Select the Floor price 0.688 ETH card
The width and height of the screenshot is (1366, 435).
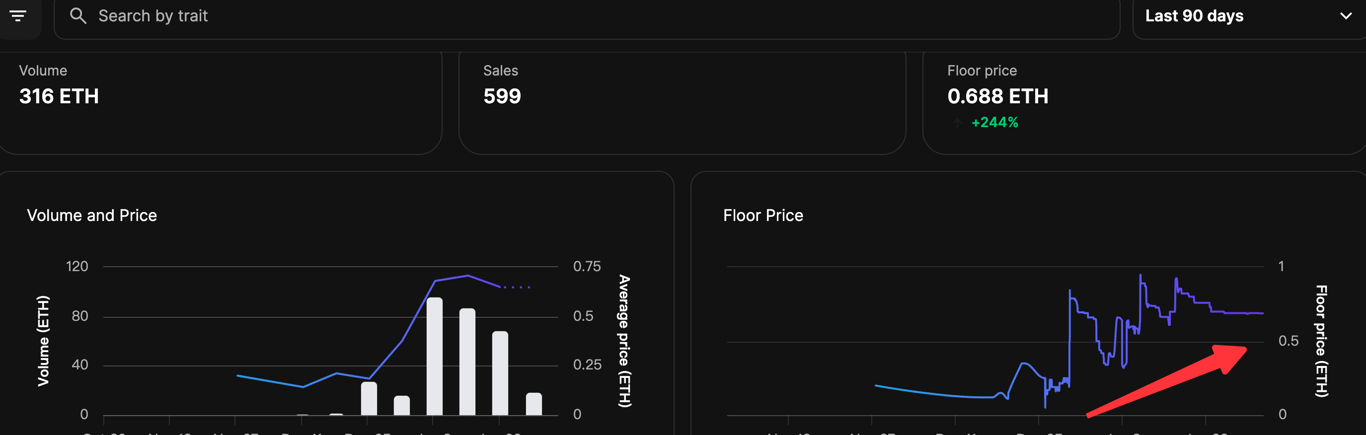[1144, 102]
